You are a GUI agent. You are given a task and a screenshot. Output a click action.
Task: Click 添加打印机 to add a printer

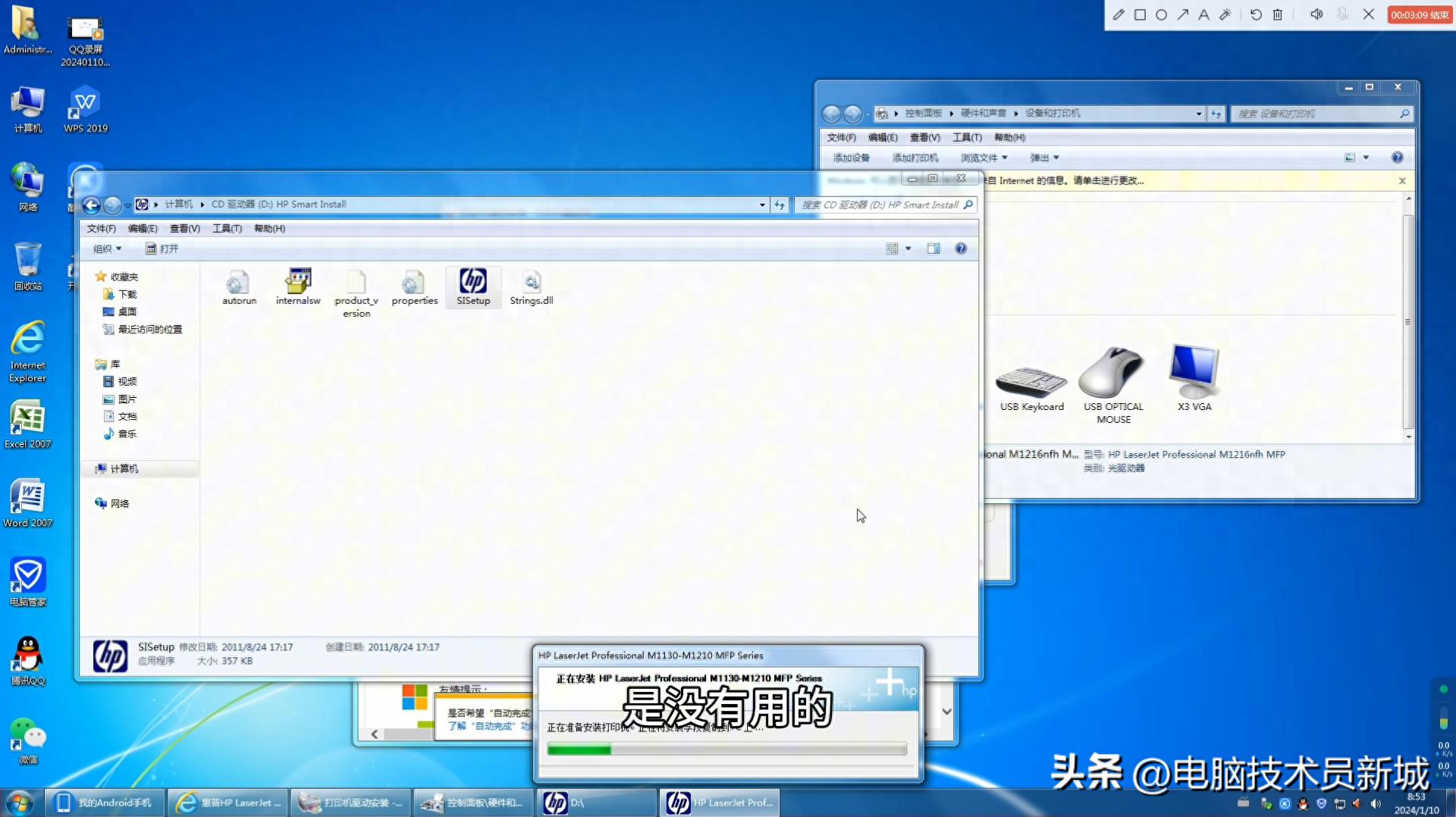(x=915, y=158)
